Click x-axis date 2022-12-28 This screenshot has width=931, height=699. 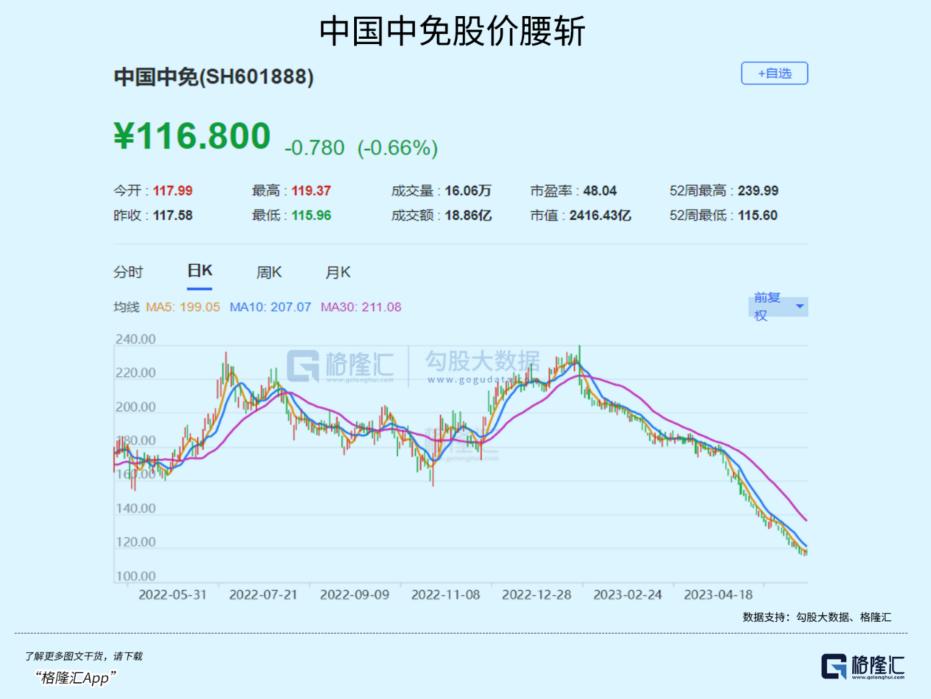(537, 594)
